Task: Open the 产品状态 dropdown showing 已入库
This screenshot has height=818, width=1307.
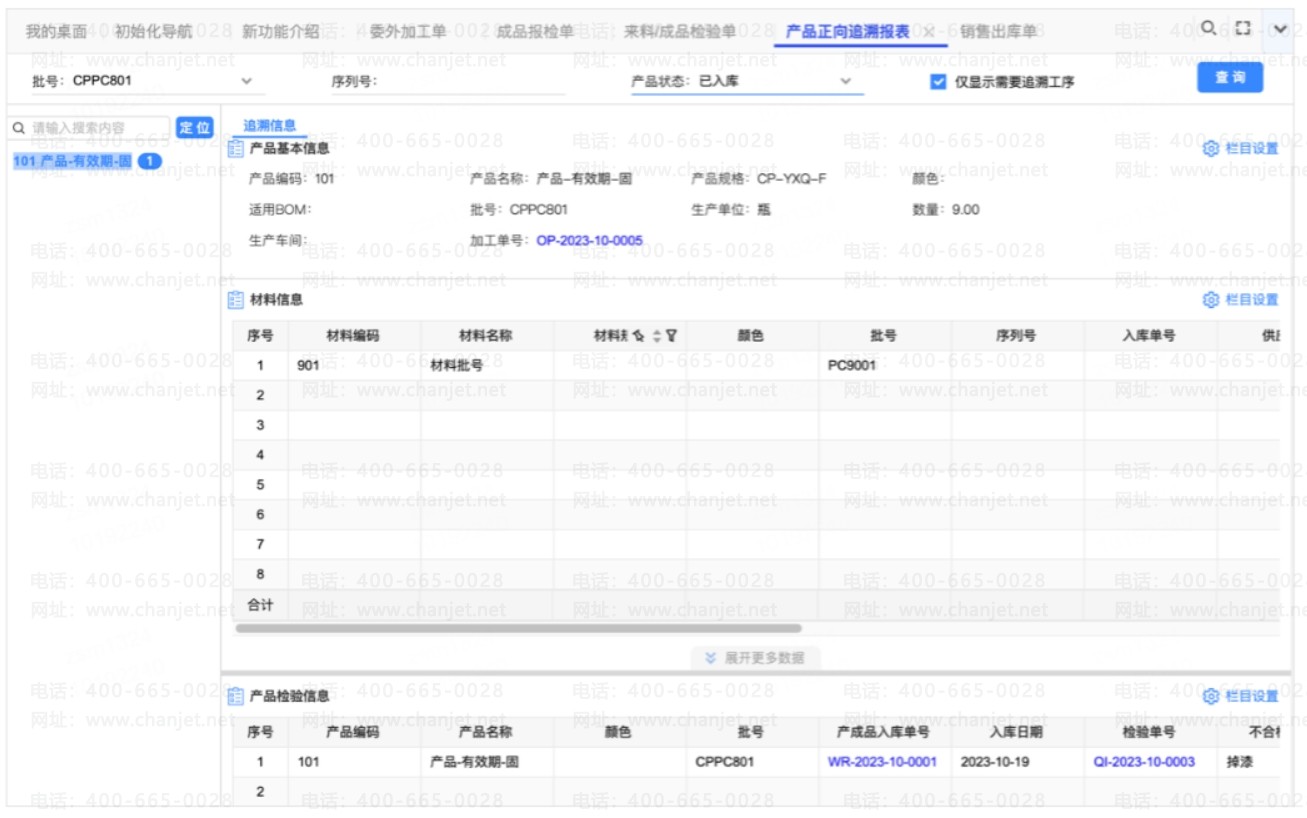Action: [845, 81]
